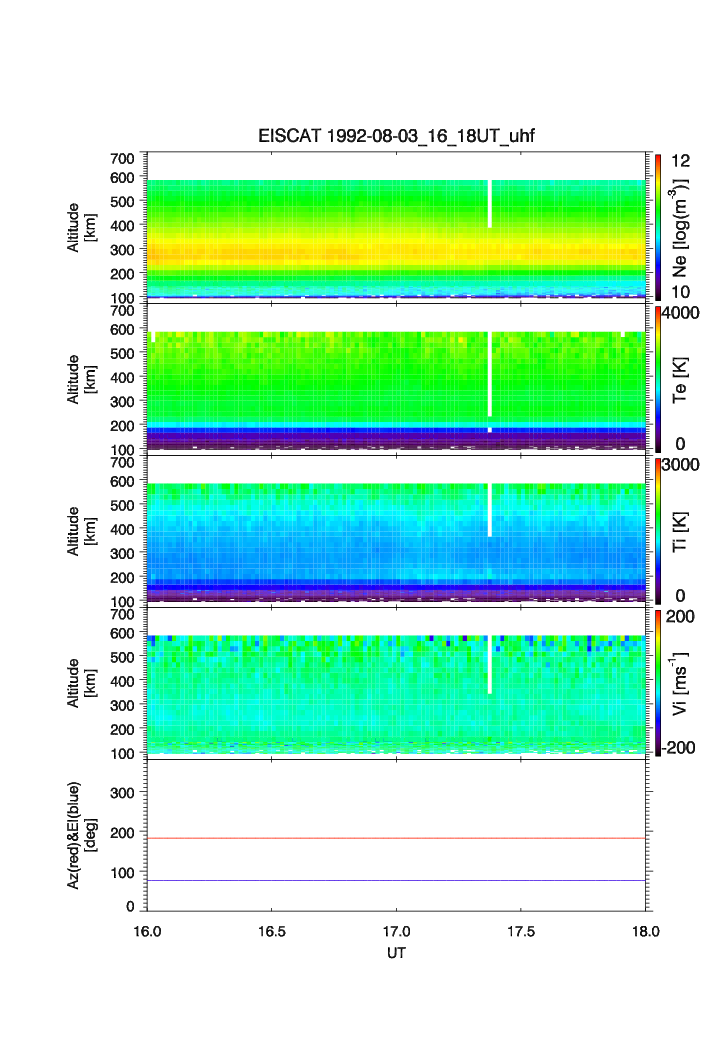Click the '17.0' tick label on the UT axis
Image resolution: width=708 pixels, height=1063 pixels.
pos(396,931)
